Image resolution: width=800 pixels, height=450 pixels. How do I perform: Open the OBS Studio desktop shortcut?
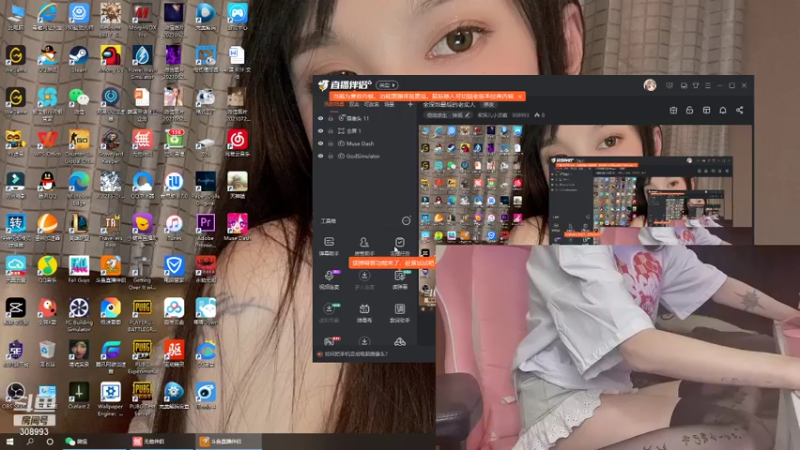15,395
